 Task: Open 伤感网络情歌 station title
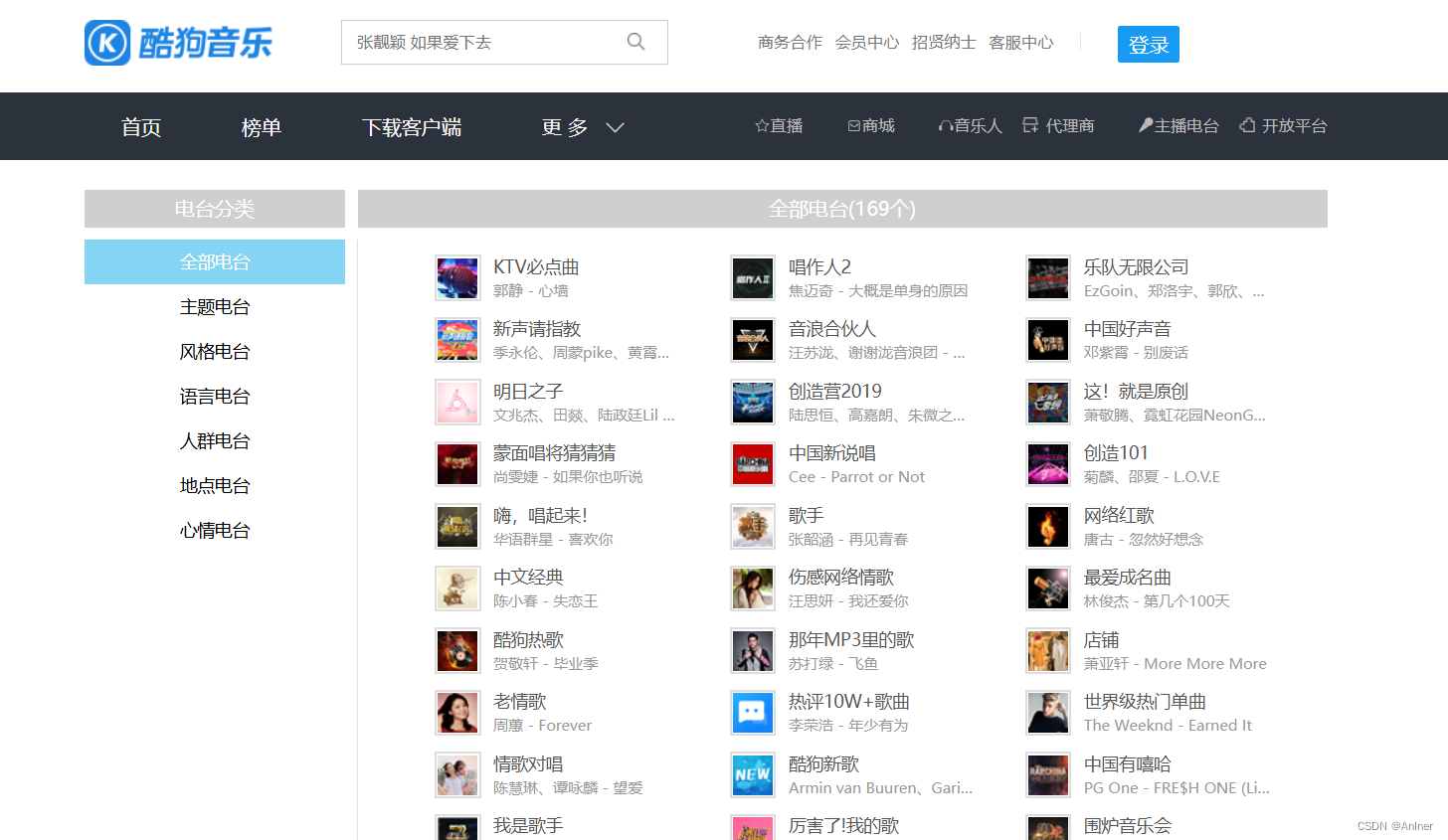point(841,577)
